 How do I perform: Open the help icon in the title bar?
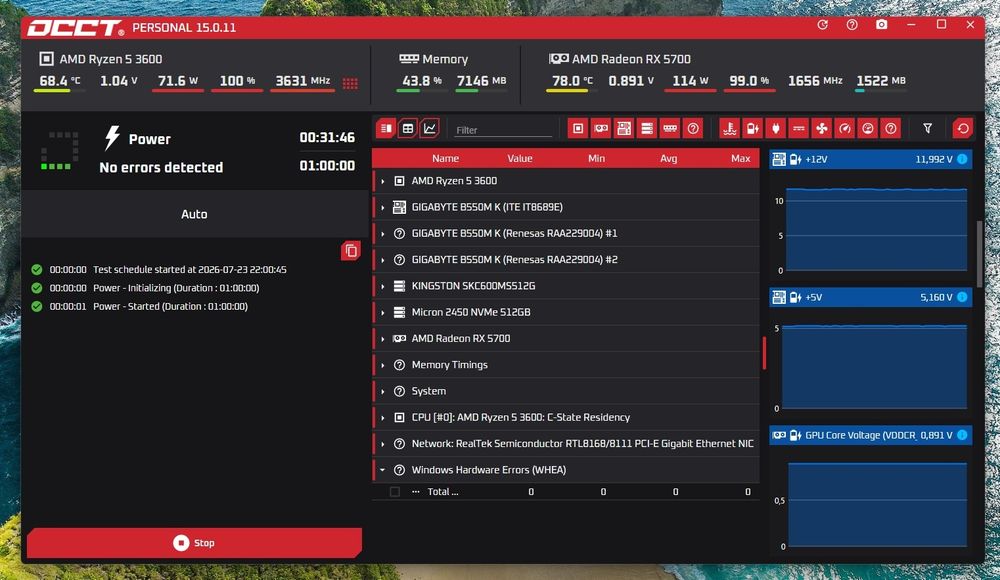[x=852, y=25]
